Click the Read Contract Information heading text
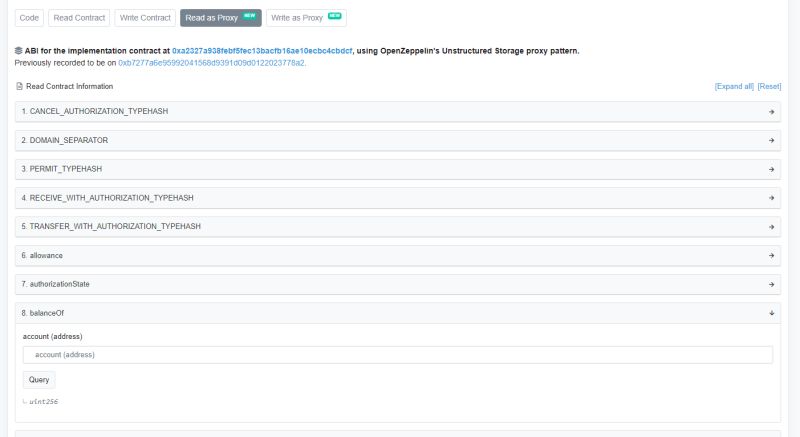The width and height of the screenshot is (800, 437). (69, 86)
